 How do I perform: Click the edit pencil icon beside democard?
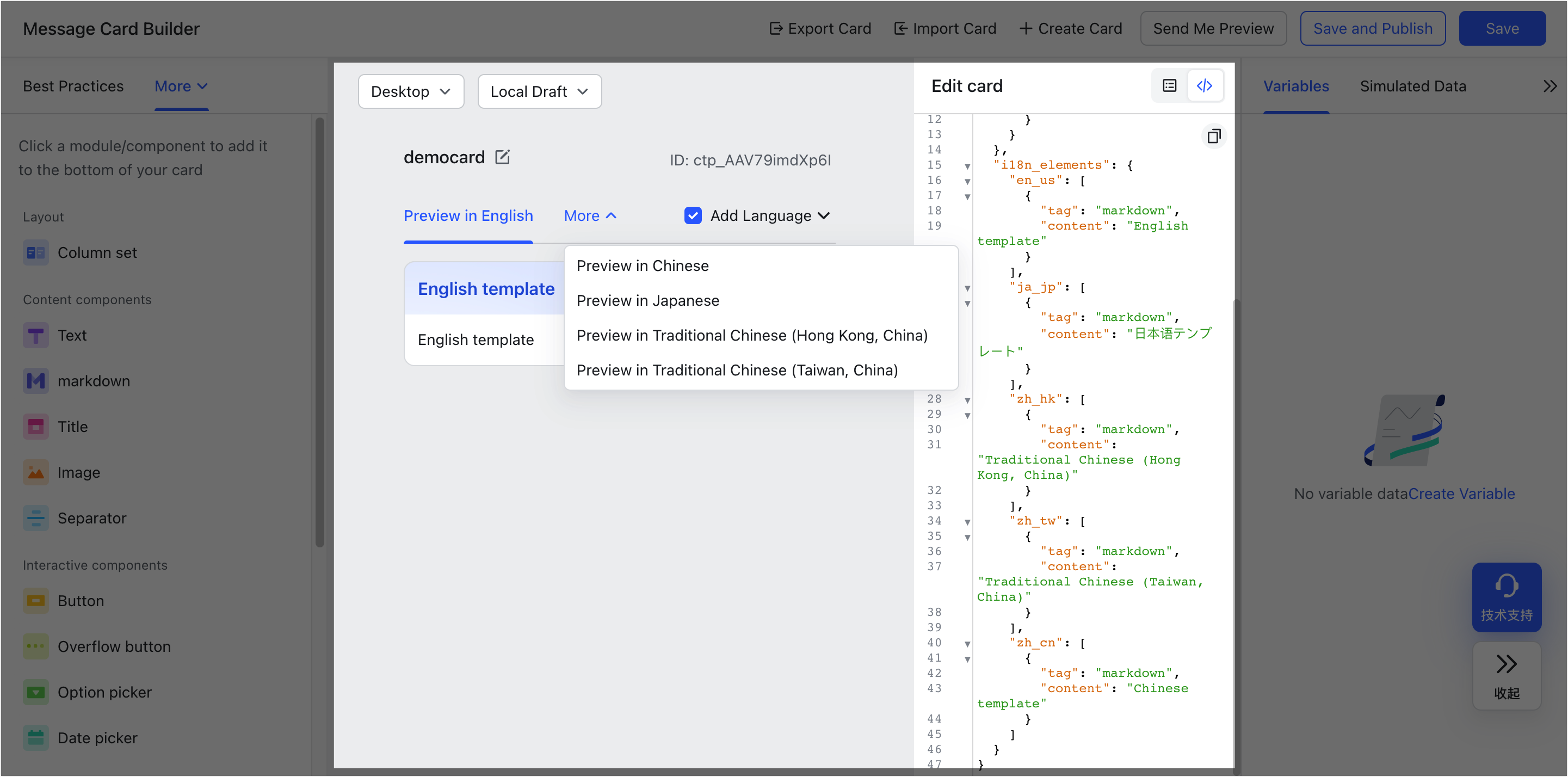502,157
